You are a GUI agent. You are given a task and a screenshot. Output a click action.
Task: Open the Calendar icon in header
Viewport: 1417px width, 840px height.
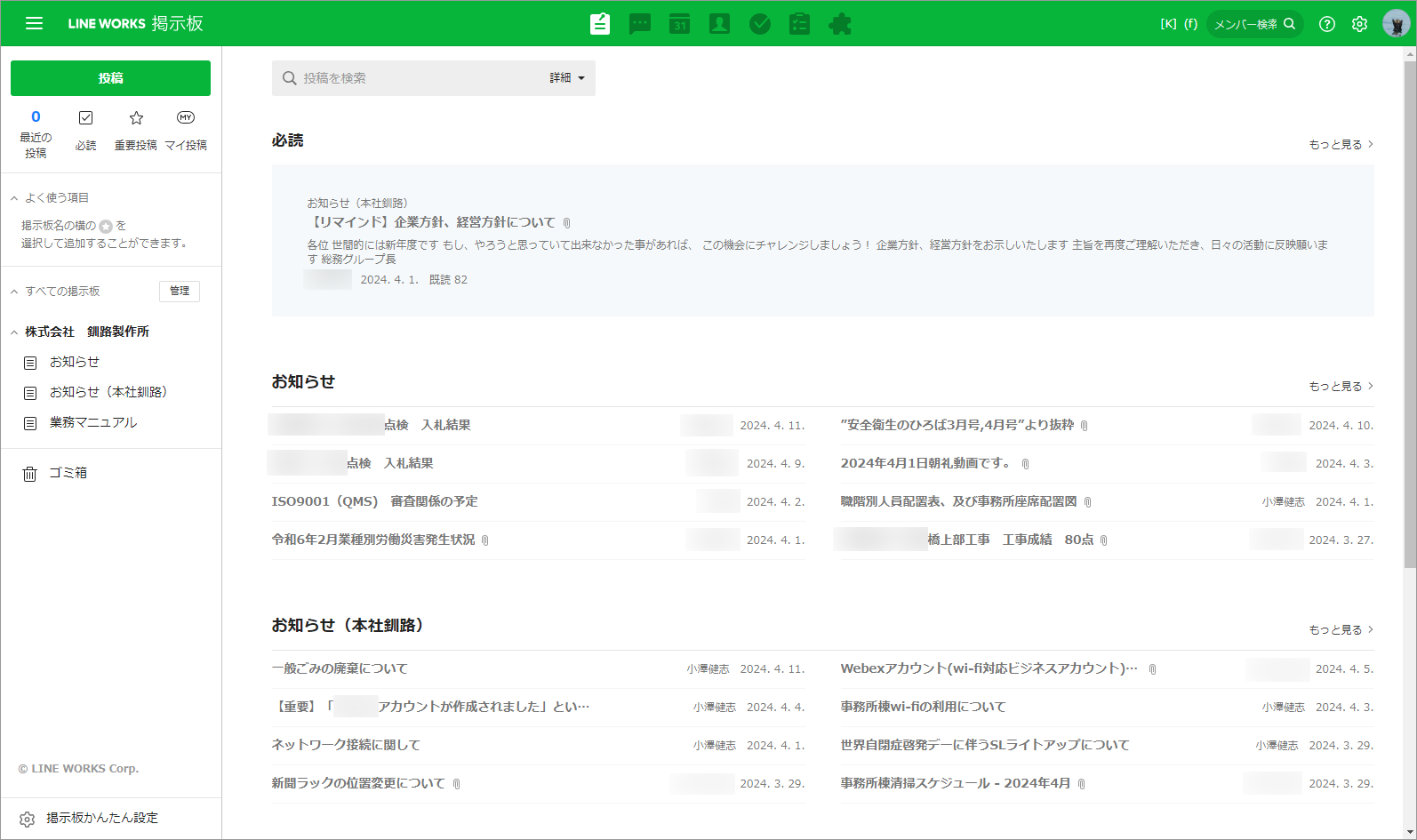pos(680,24)
